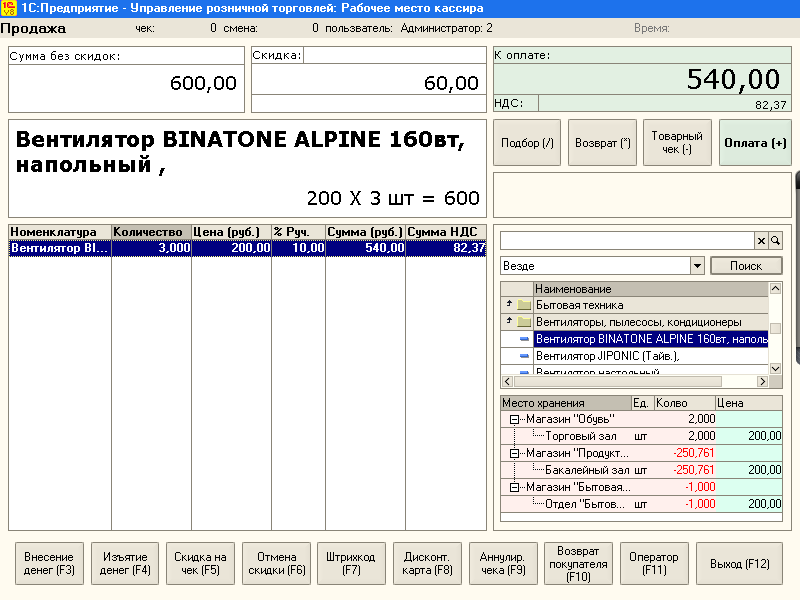Select the Вентилятор BI... receipt row

(x=247, y=248)
